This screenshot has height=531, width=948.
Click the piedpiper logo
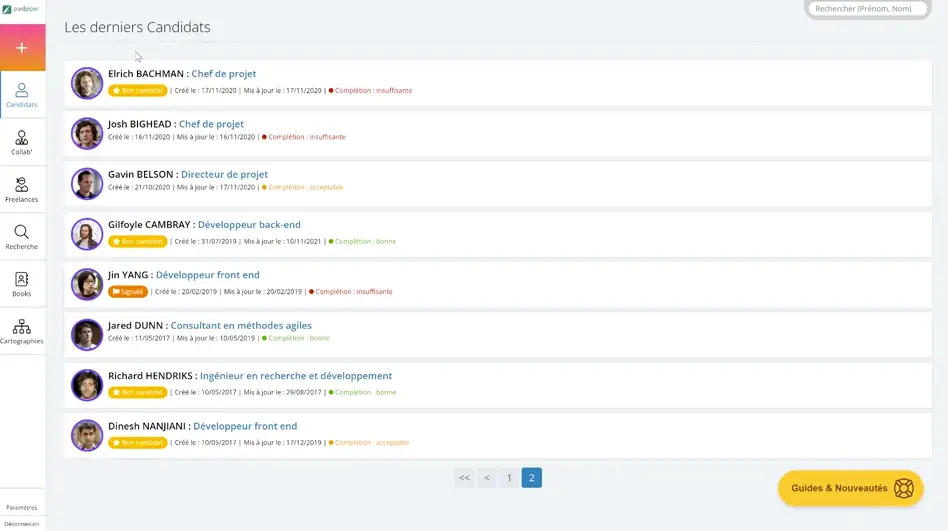pos(22,9)
